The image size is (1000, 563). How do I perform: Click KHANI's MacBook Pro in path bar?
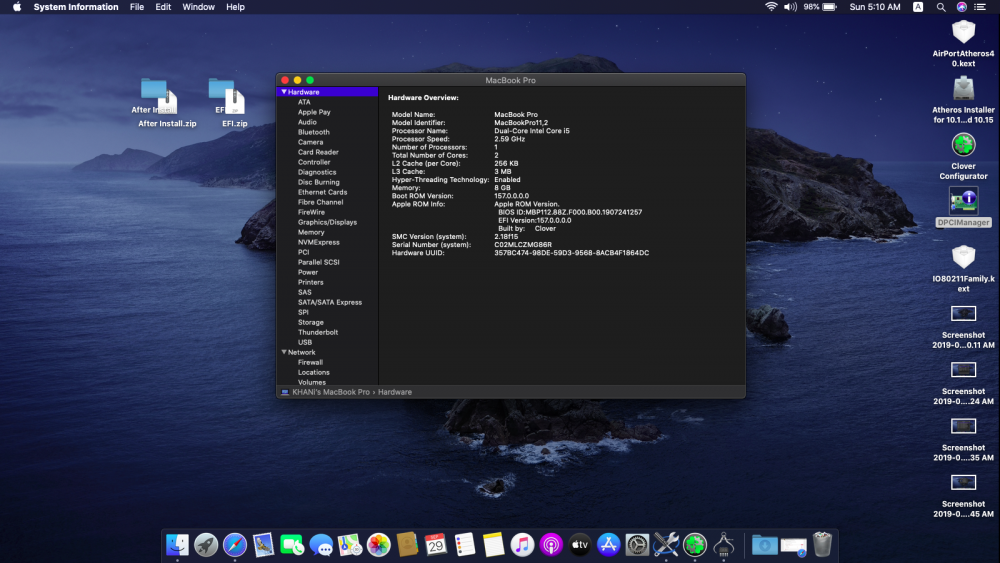[330, 392]
